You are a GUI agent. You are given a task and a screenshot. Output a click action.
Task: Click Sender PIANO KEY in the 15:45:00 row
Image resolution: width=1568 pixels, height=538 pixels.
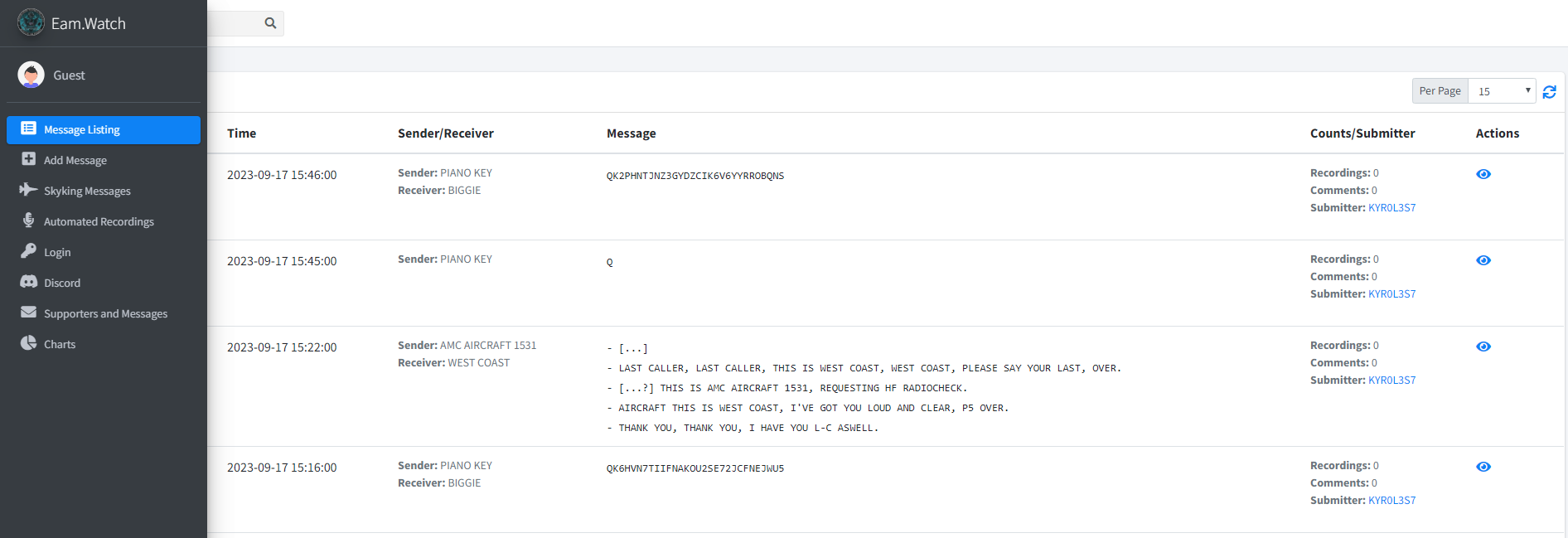[445, 259]
